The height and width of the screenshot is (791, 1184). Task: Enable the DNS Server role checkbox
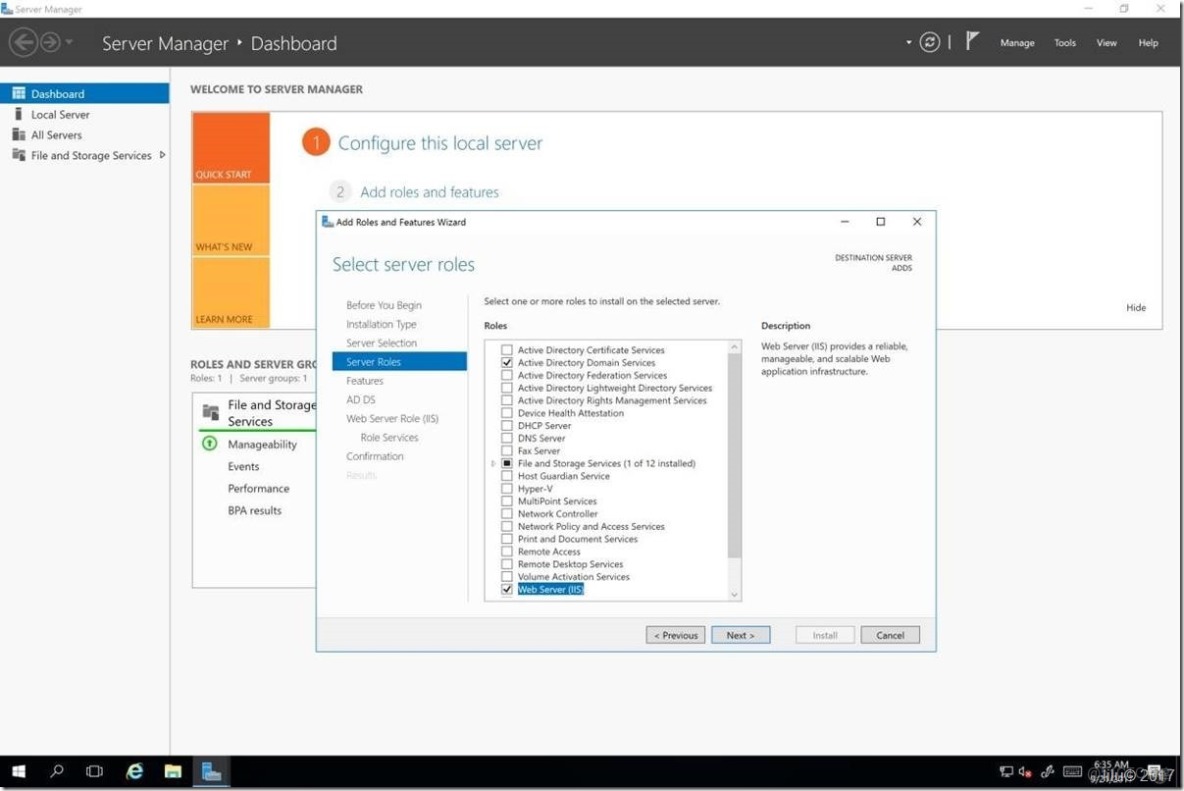click(x=507, y=438)
